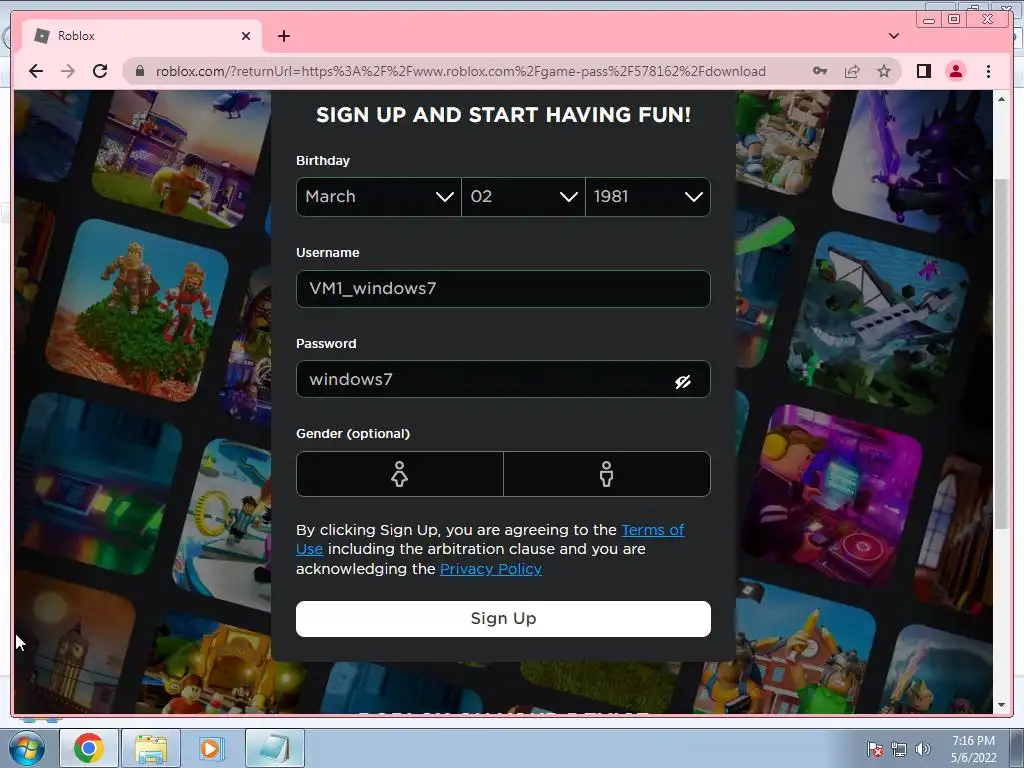Click the green bush robots game thumbnail
1024x768 pixels.
[138, 310]
